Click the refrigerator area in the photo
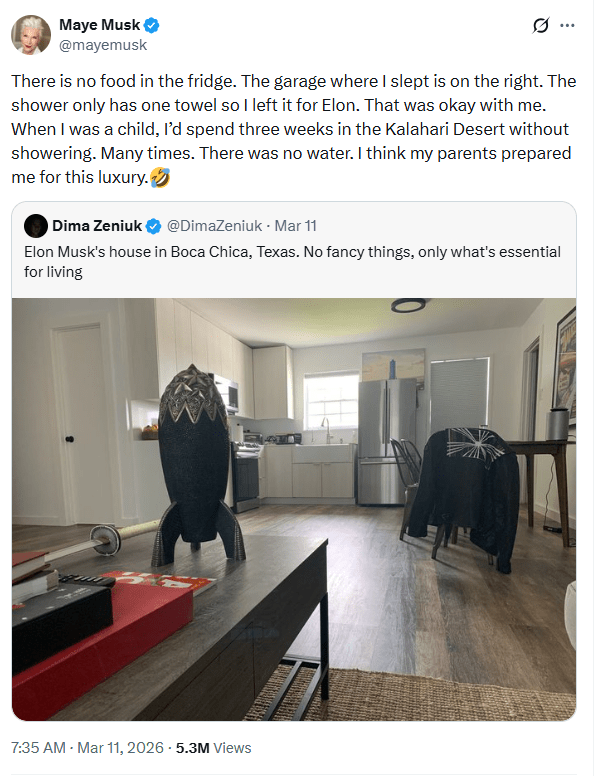This screenshot has height=776, width=602. point(388,441)
